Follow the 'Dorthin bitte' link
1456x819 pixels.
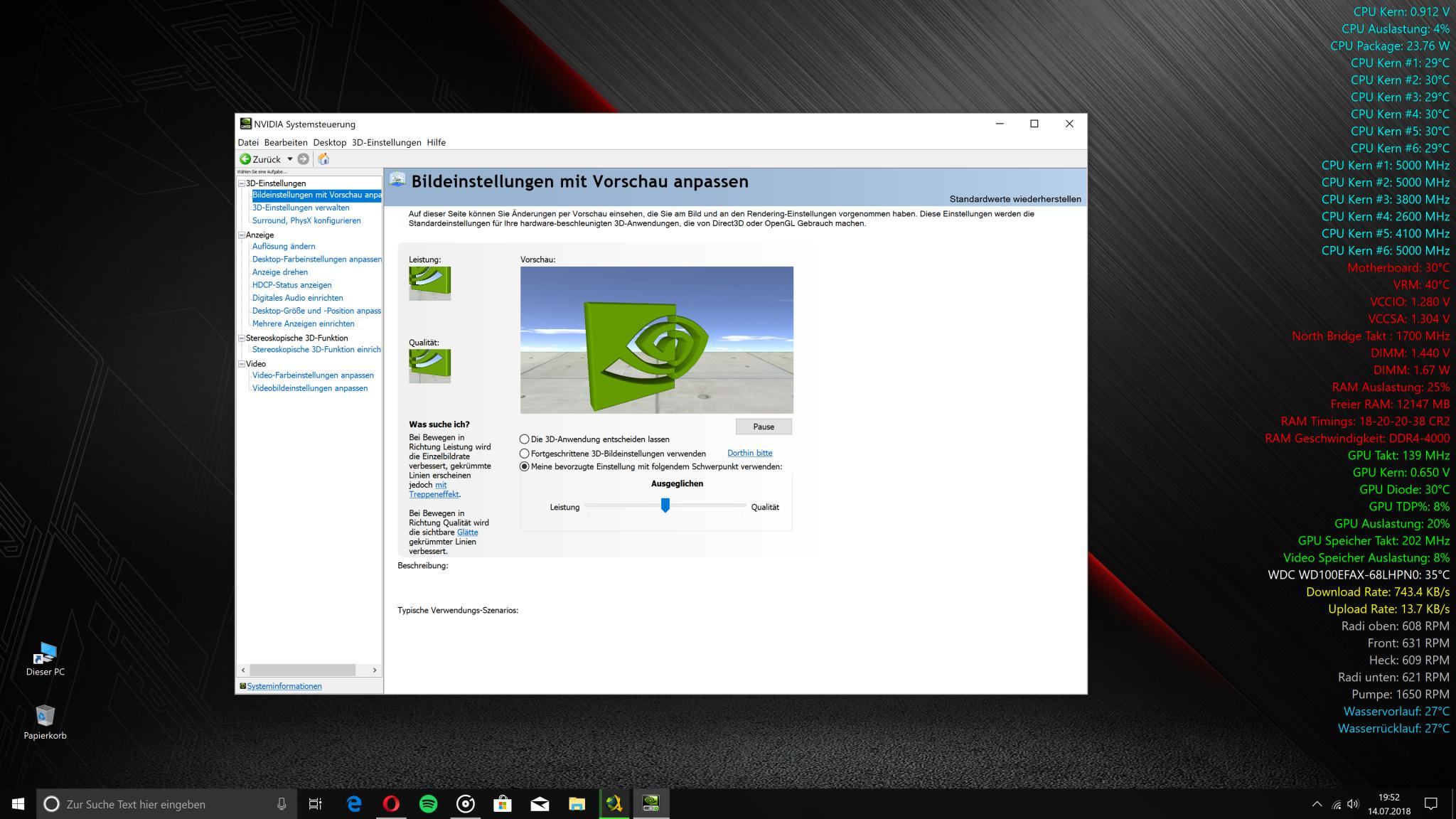pos(749,453)
